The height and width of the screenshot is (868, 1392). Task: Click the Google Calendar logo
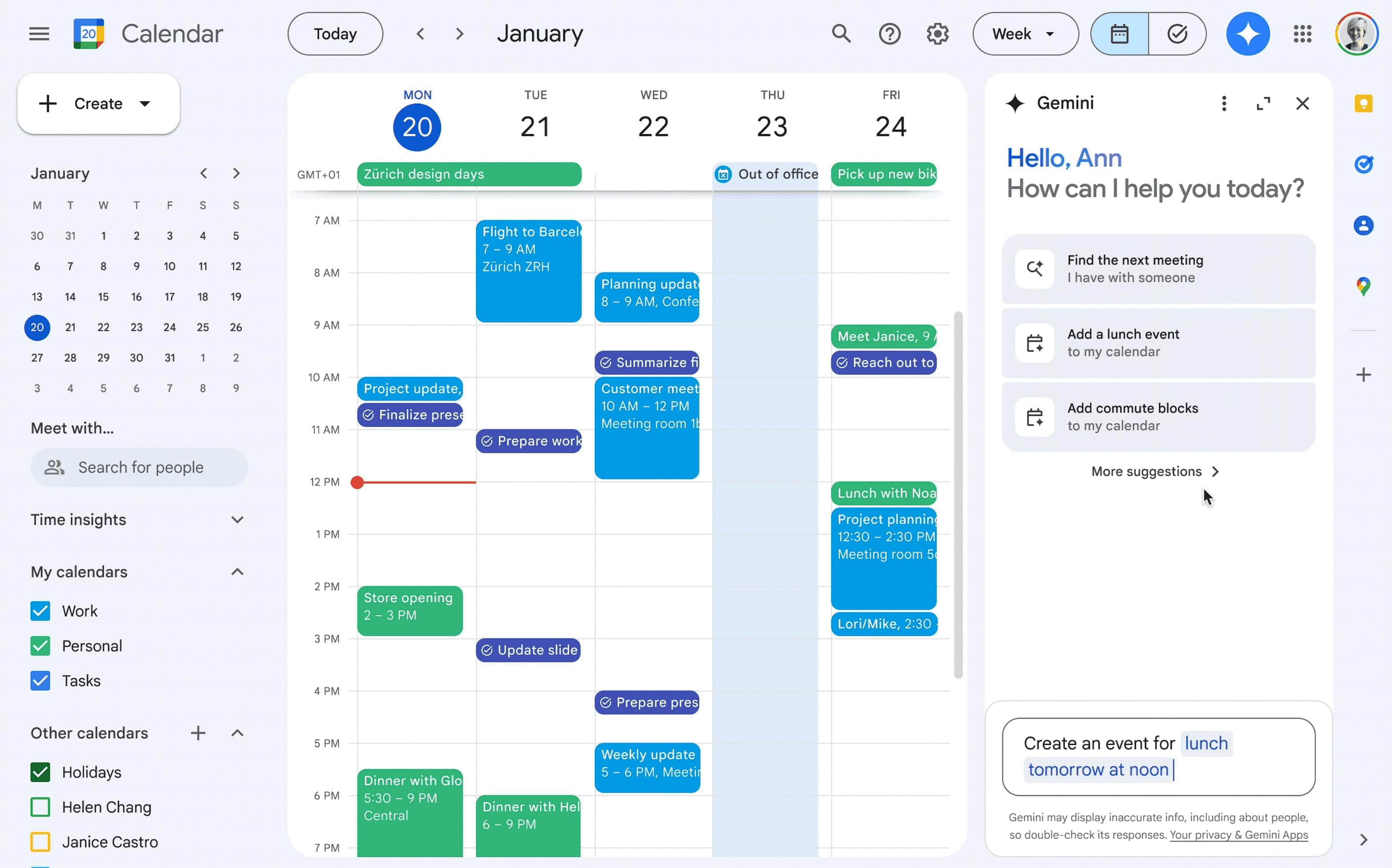(x=88, y=34)
